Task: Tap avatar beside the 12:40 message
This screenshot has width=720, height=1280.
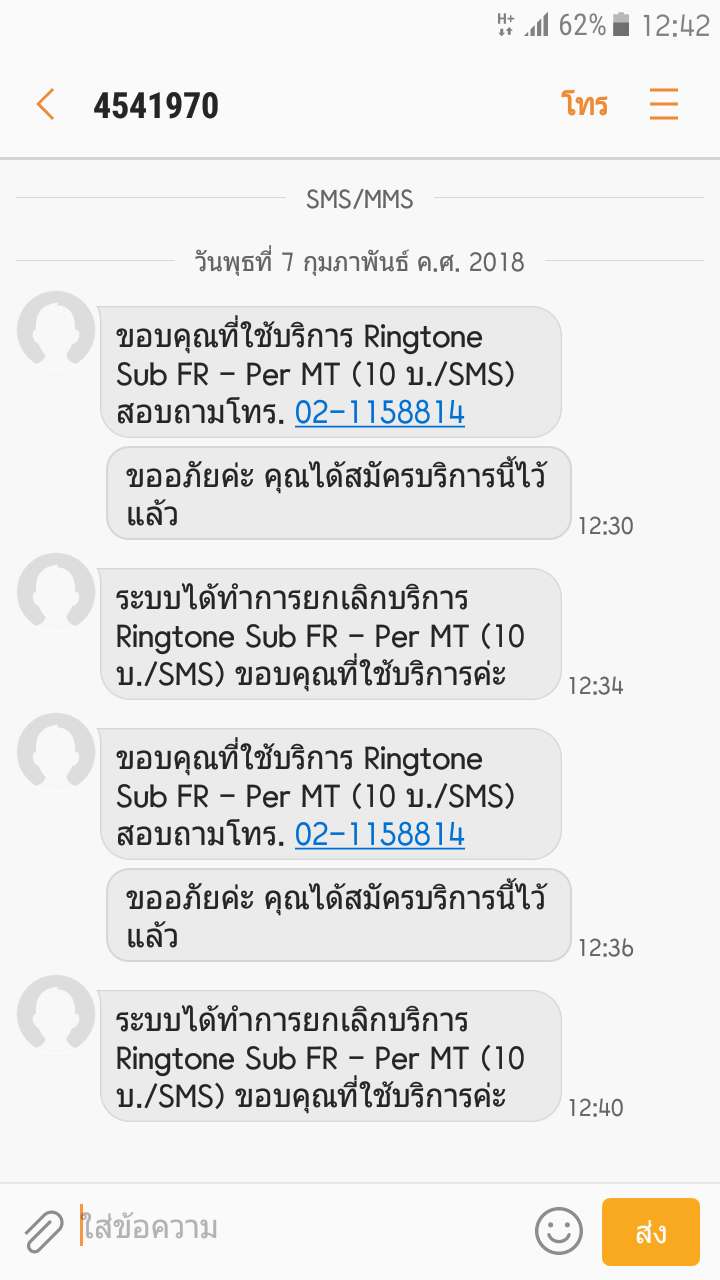Action: (56, 1014)
